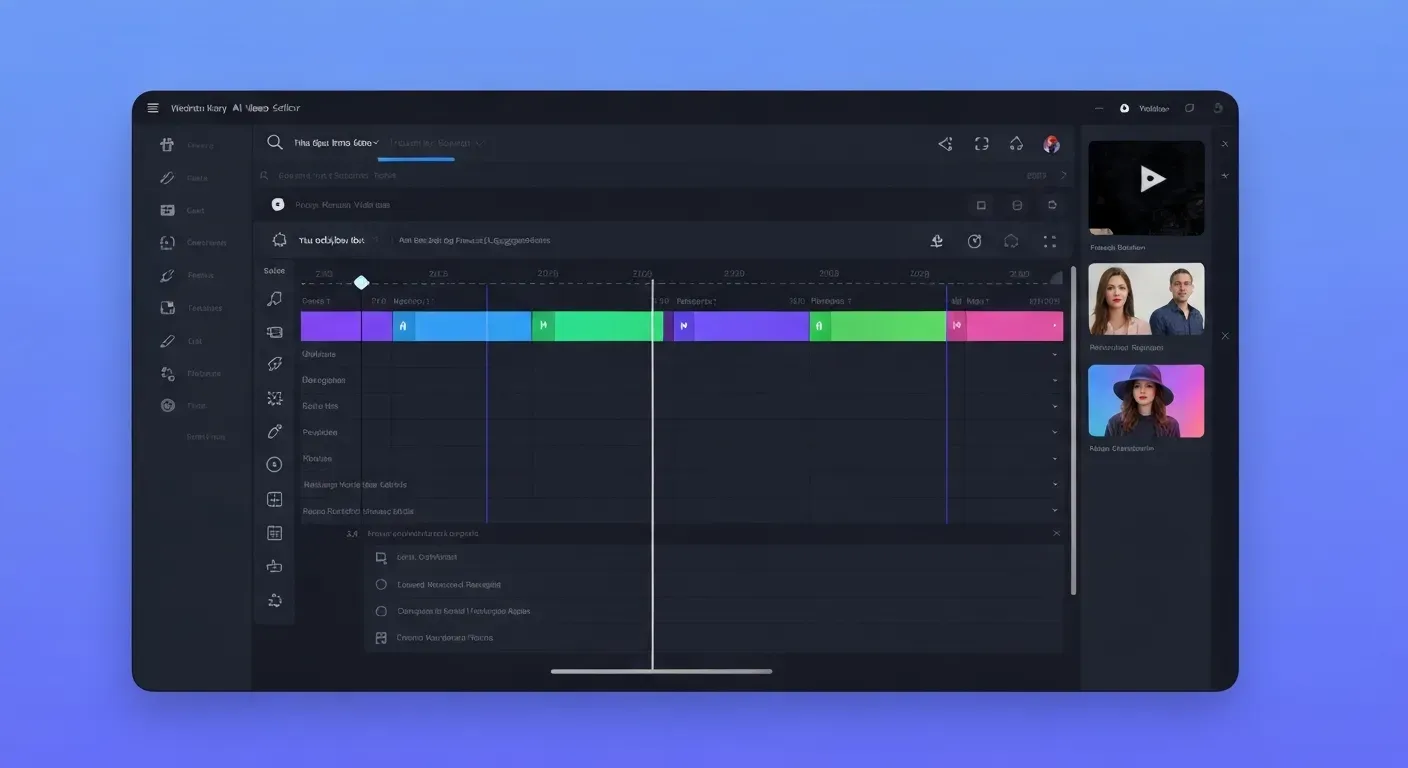Click the user avatar in the top toolbar
1408x768 pixels.
coord(1051,143)
